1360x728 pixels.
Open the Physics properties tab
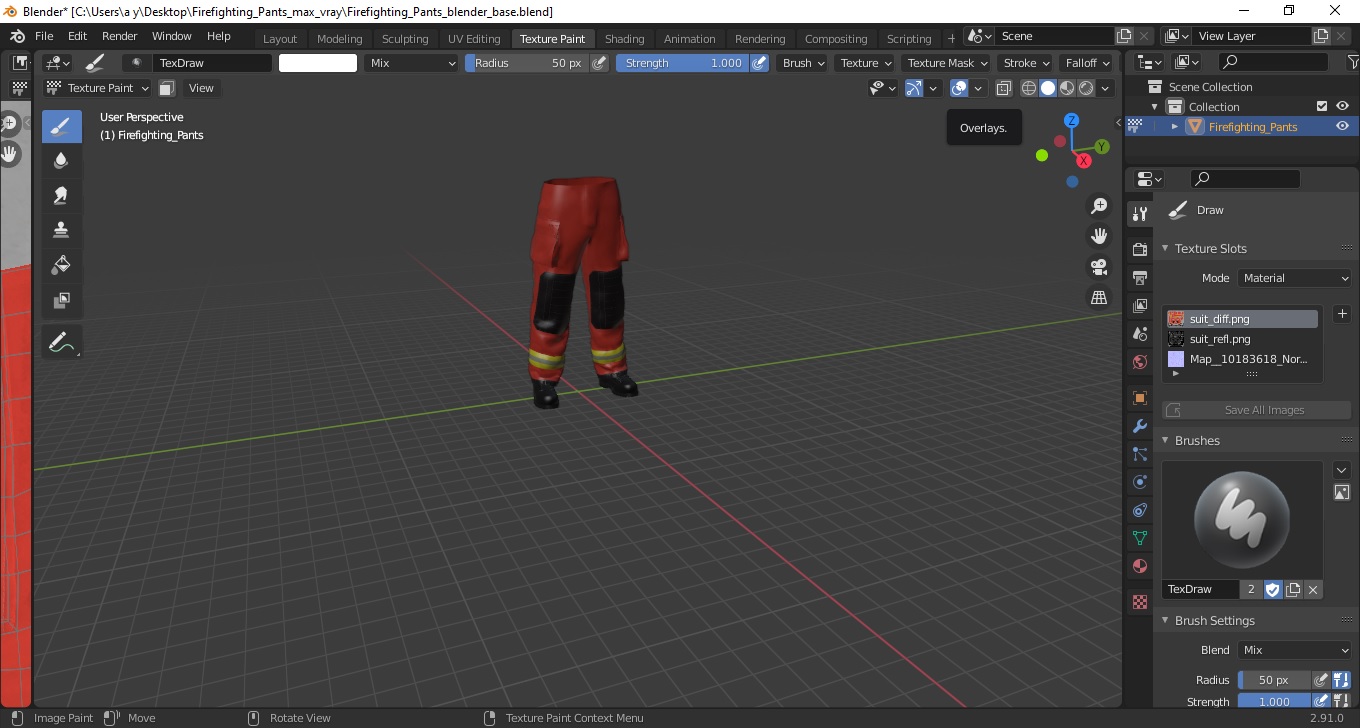[1139, 482]
